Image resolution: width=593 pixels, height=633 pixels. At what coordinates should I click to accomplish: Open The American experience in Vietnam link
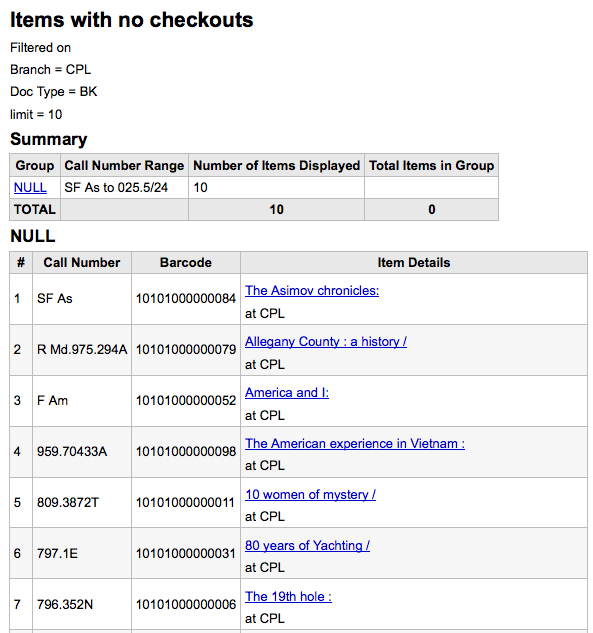click(x=355, y=443)
